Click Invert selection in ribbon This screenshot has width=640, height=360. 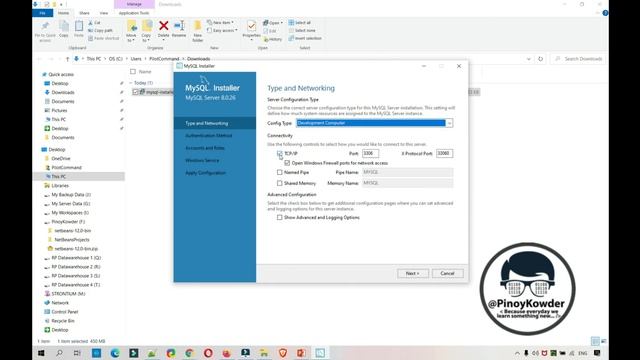305,38
